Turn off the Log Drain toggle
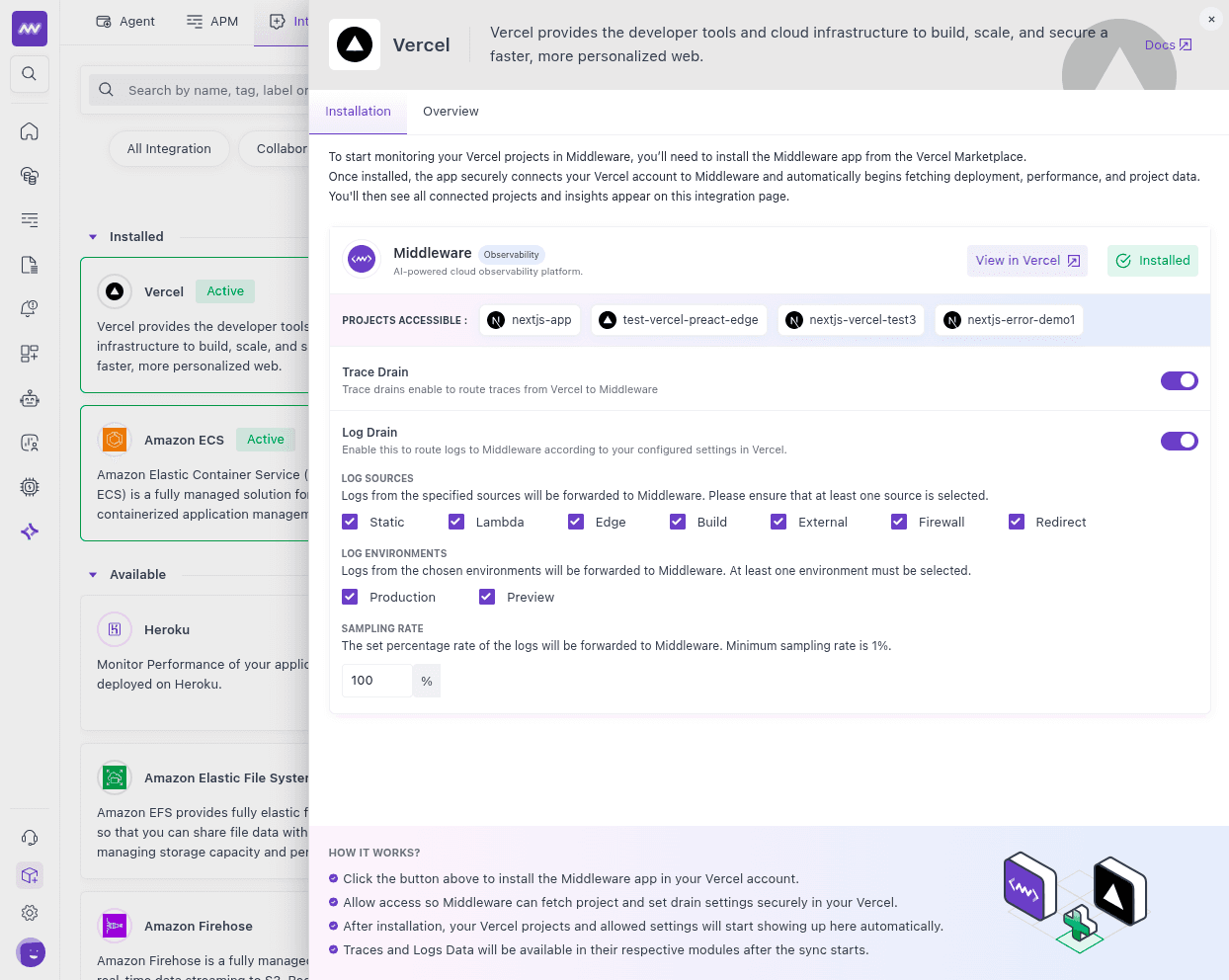The image size is (1229, 980). coord(1180,441)
